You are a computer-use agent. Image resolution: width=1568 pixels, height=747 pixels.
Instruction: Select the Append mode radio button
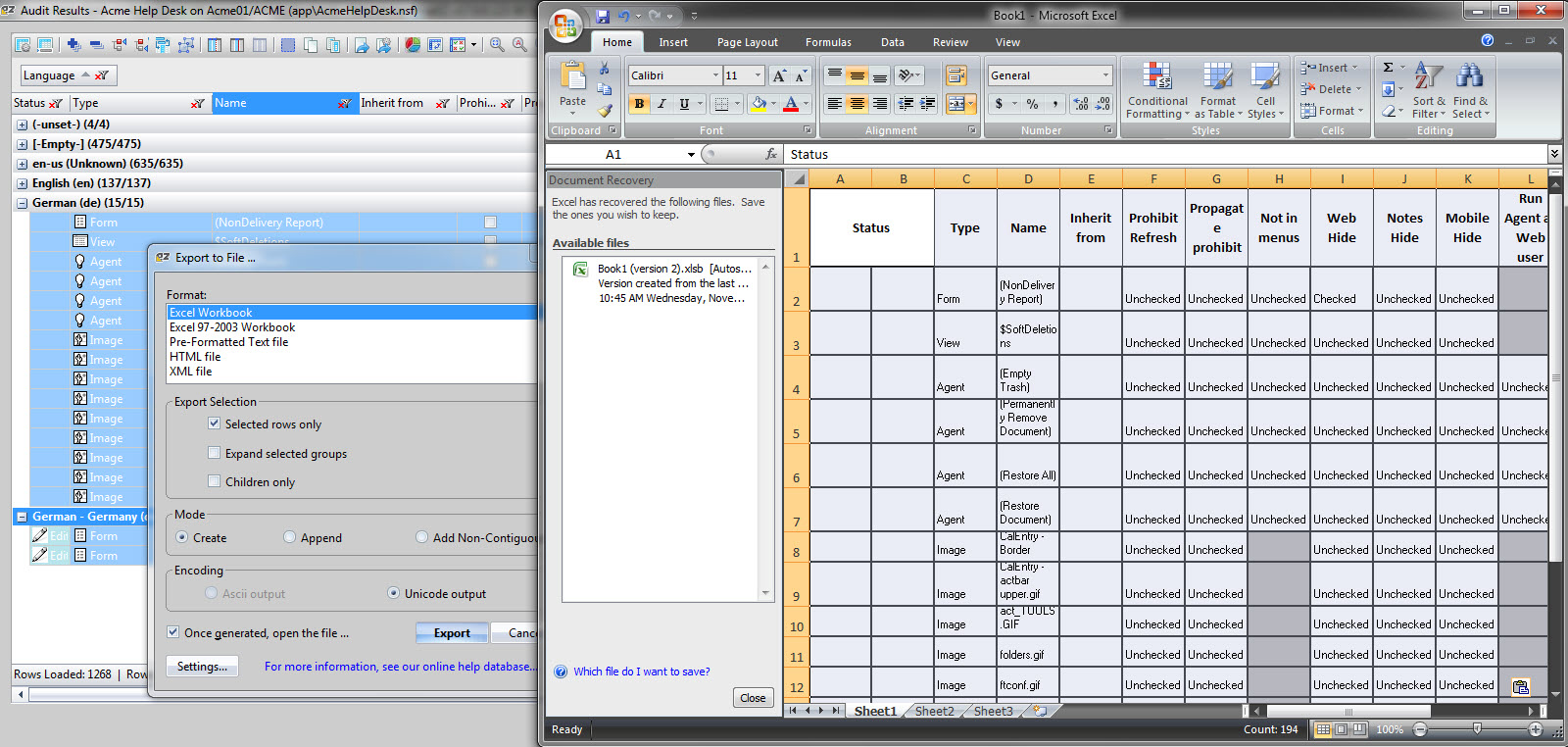[x=289, y=537]
